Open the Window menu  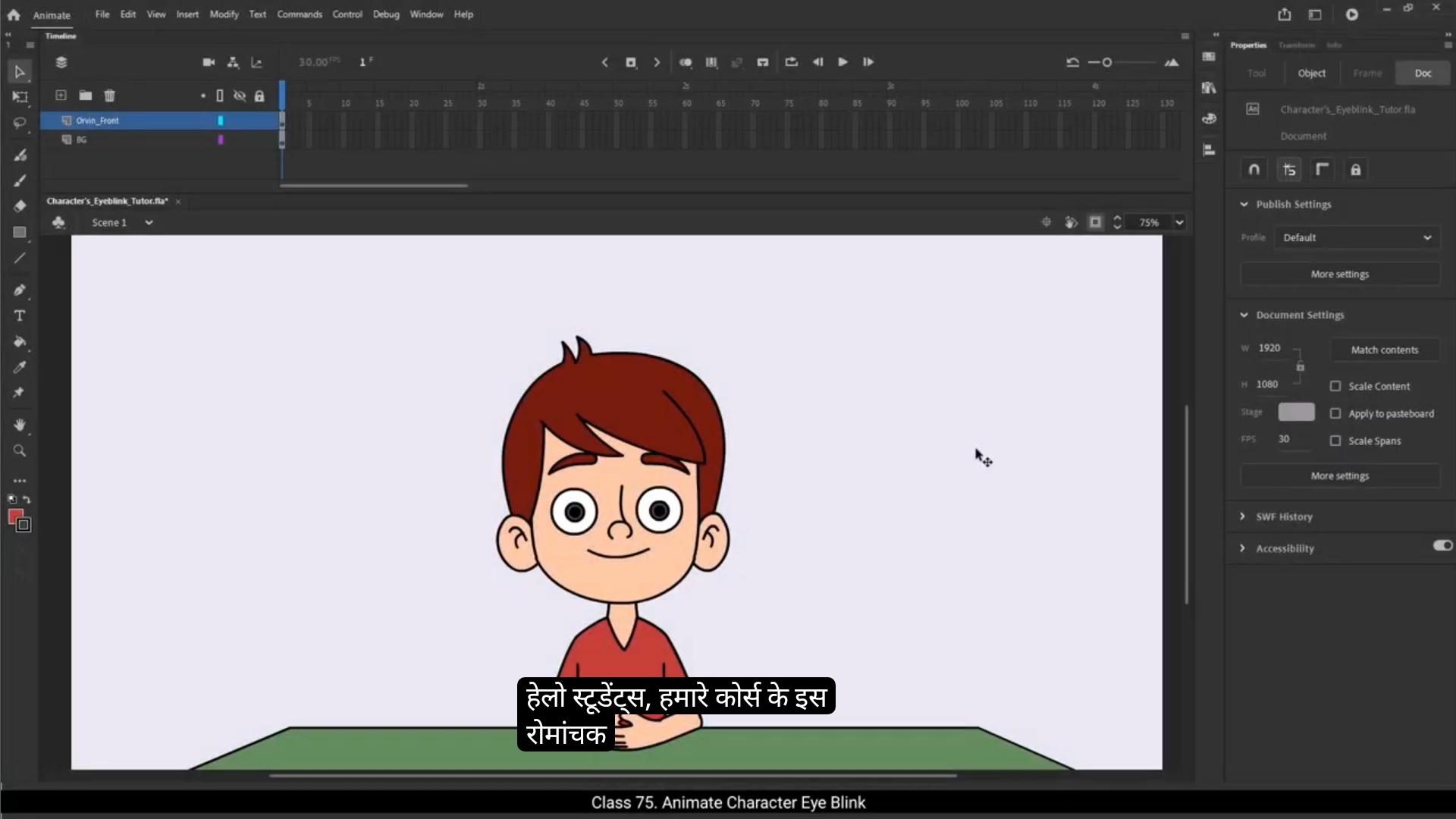click(x=426, y=14)
